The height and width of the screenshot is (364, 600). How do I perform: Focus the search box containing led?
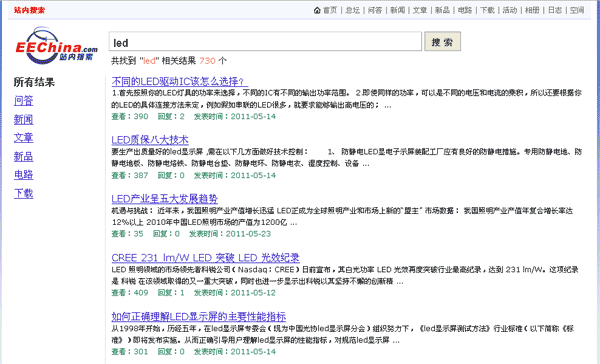pyautogui.click(x=265, y=41)
